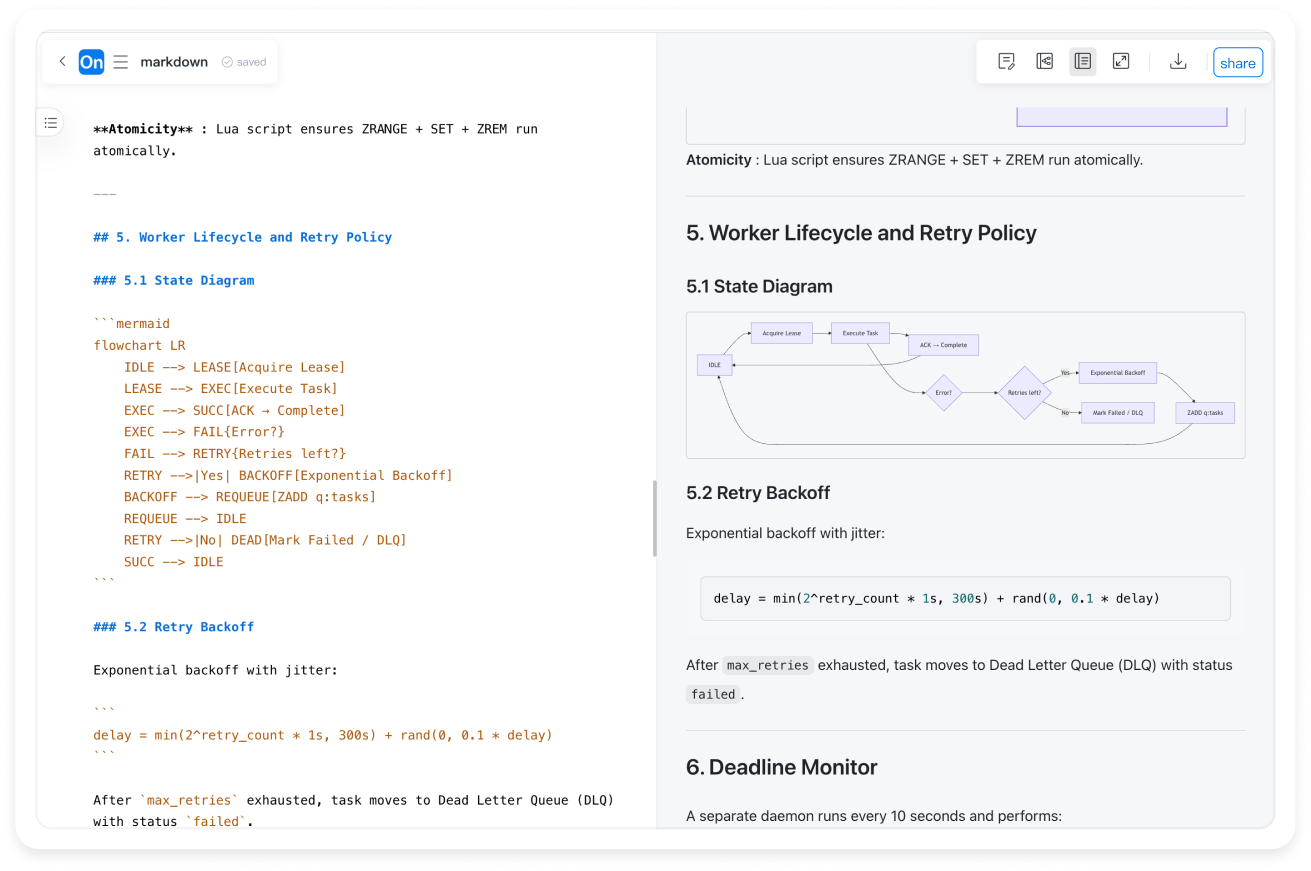The image size is (1311, 871).
Task: Click the 'Exponential Backoff' node in diagram
Action: point(1118,373)
